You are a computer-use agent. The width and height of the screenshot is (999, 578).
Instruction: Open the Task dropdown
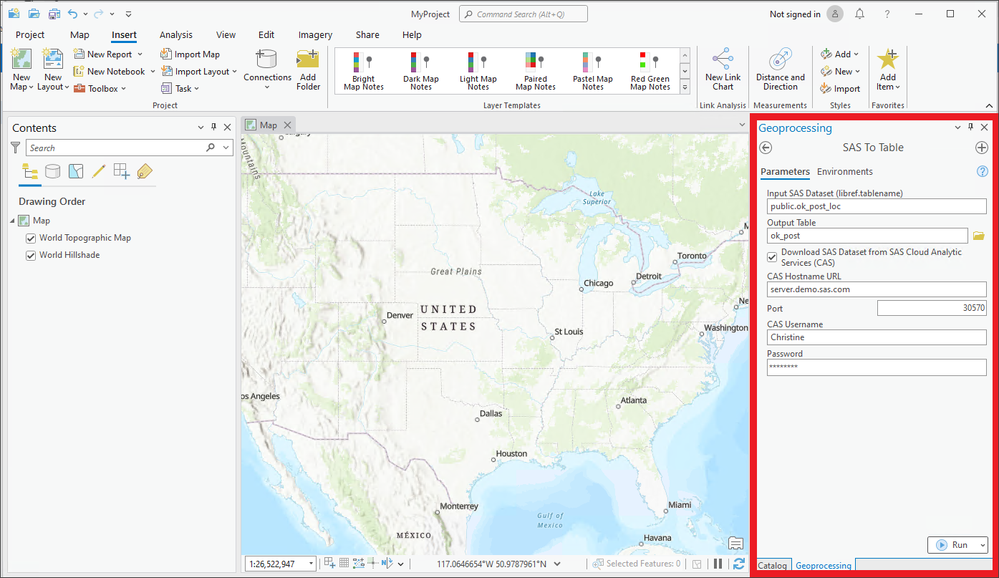click(197, 89)
